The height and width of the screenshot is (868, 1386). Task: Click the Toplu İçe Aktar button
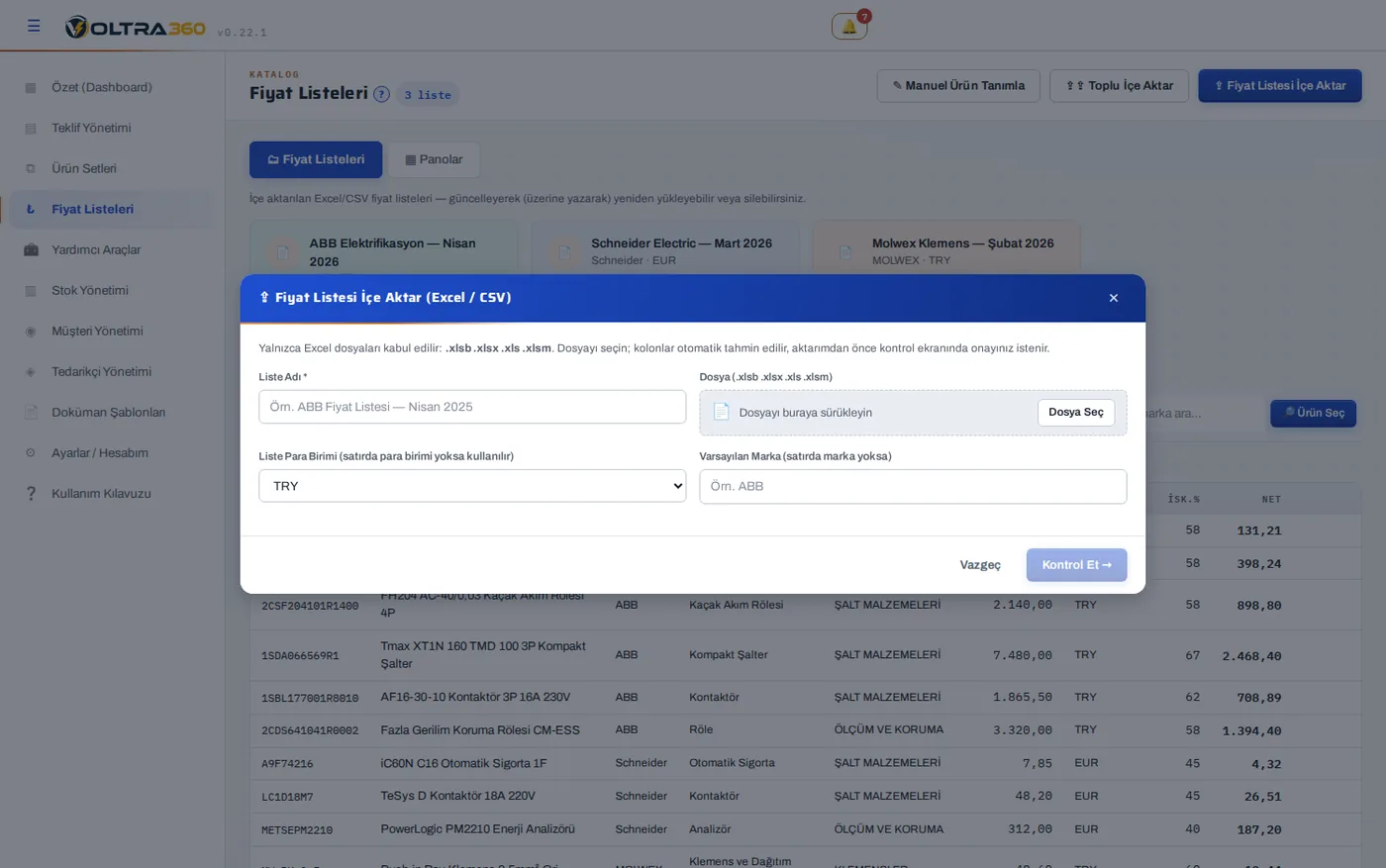pos(1119,86)
